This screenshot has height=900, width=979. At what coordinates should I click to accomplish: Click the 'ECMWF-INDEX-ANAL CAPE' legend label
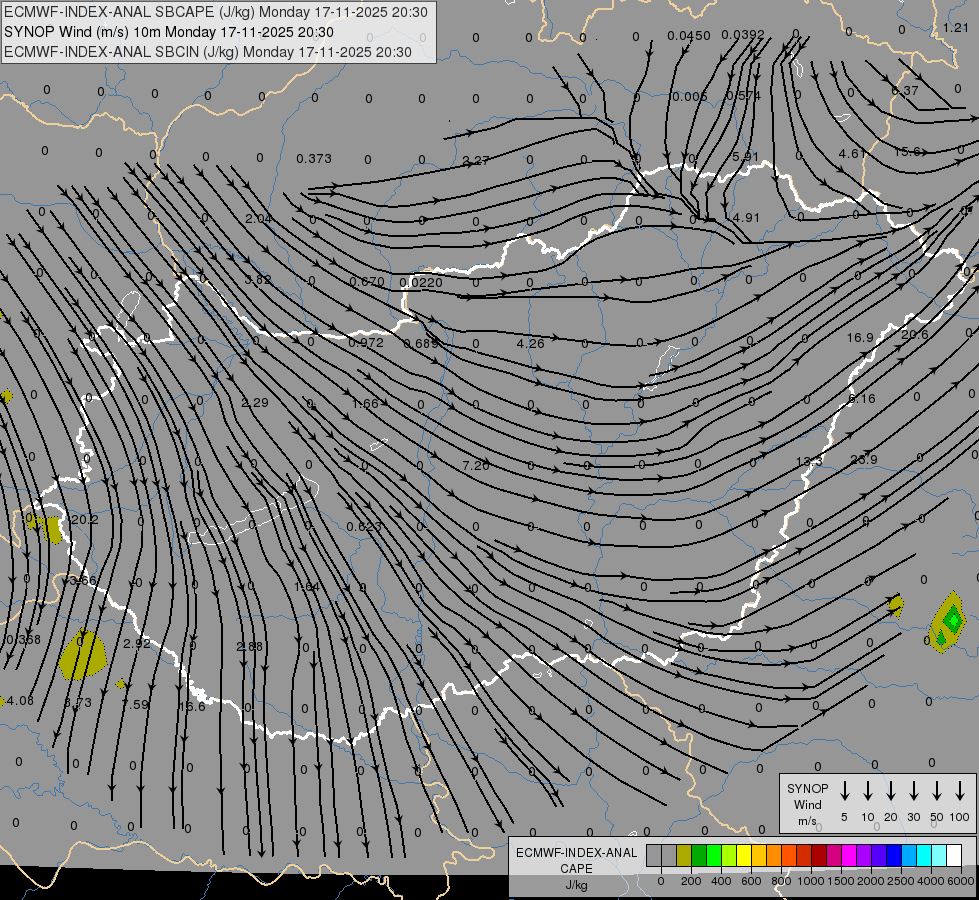point(576,861)
